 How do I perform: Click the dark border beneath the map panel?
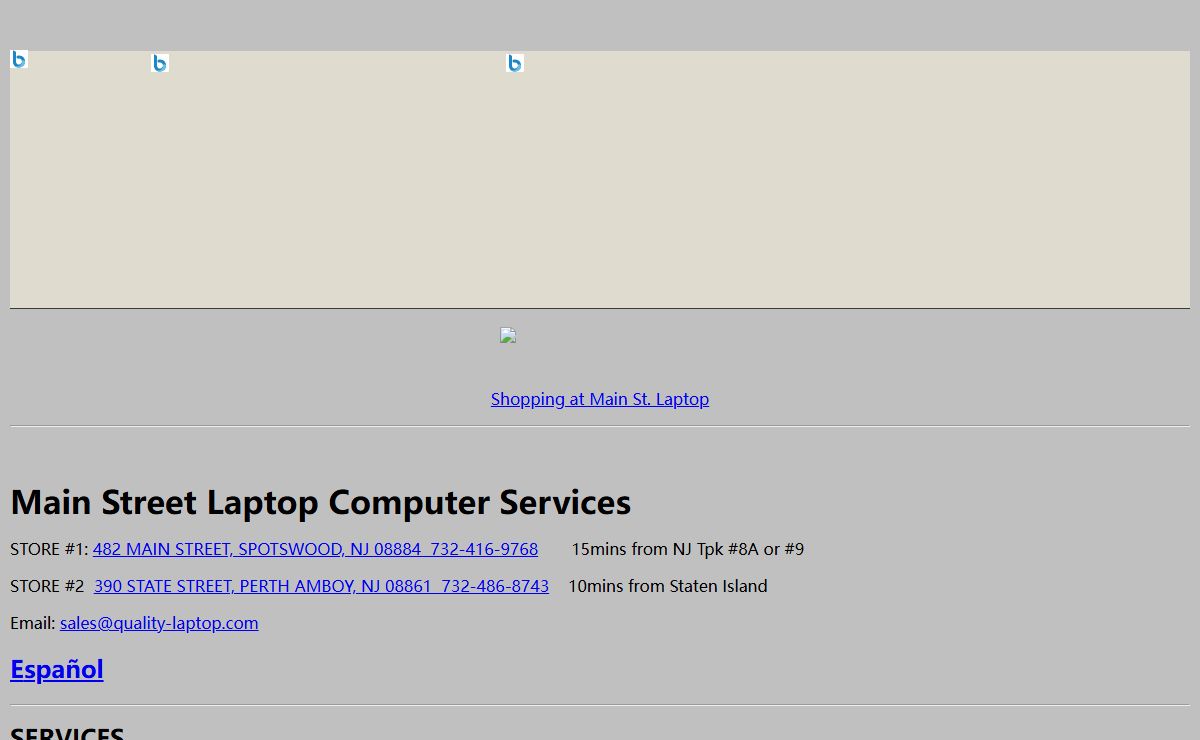(x=600, y=308)
